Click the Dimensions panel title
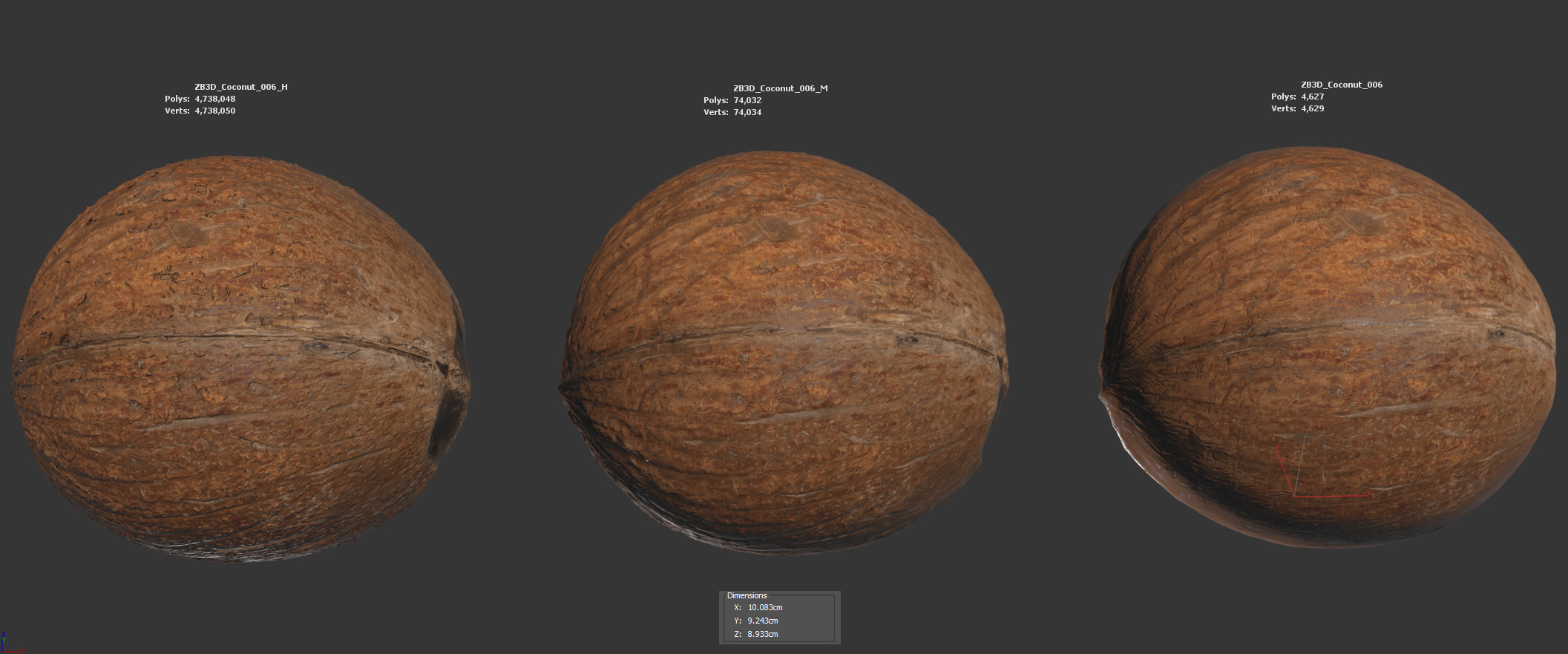The width and height of the screenshot is (1568, 654). [747, 595]
